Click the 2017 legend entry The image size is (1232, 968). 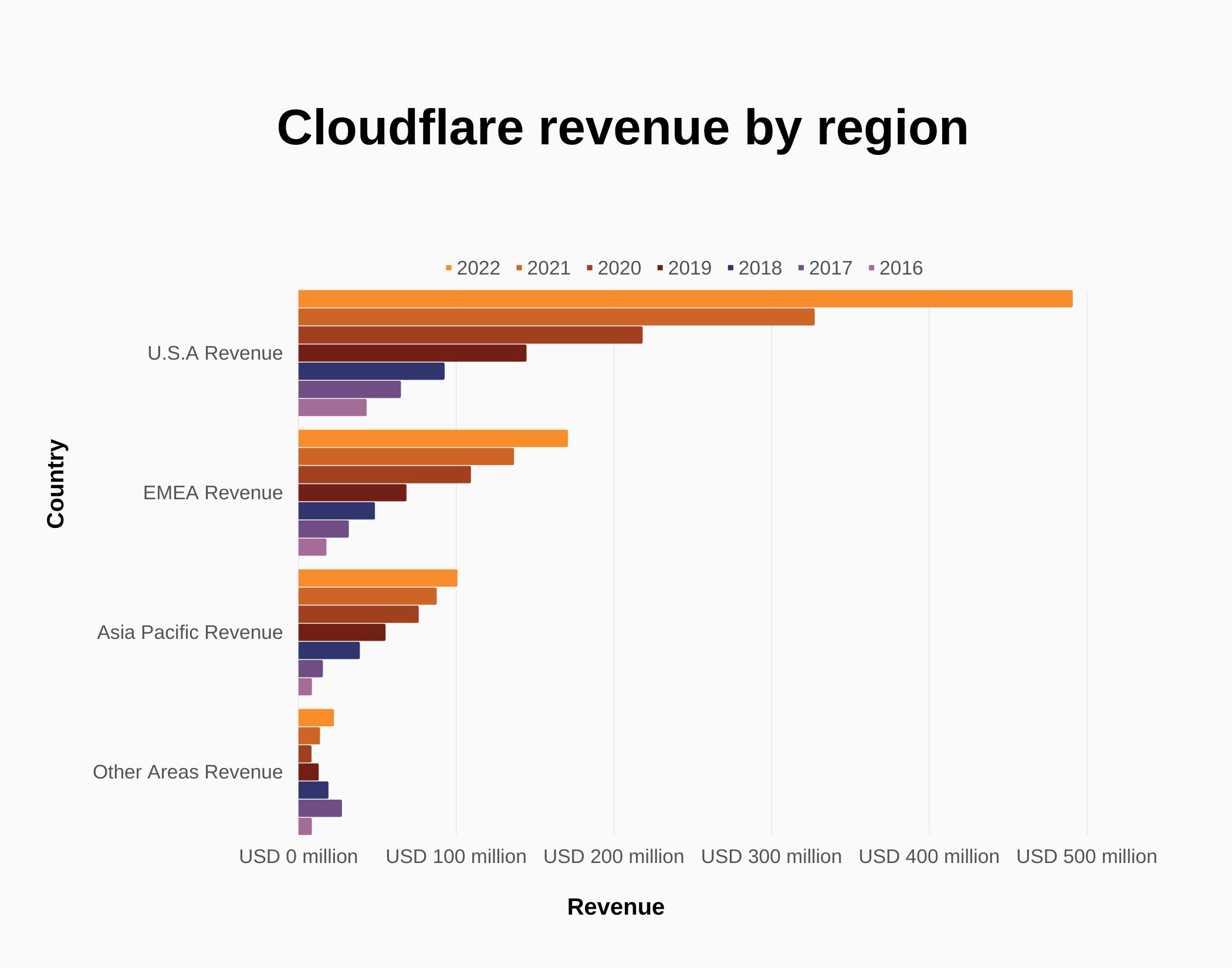[x=830, y=268]
